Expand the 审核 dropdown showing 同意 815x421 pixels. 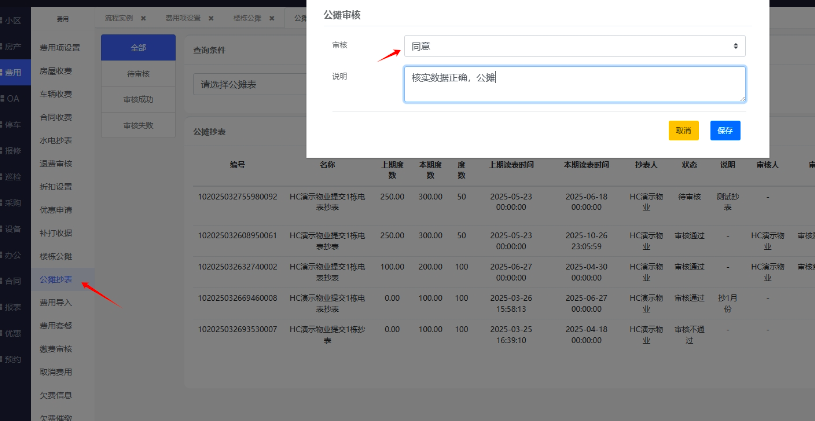pos(574,46)
